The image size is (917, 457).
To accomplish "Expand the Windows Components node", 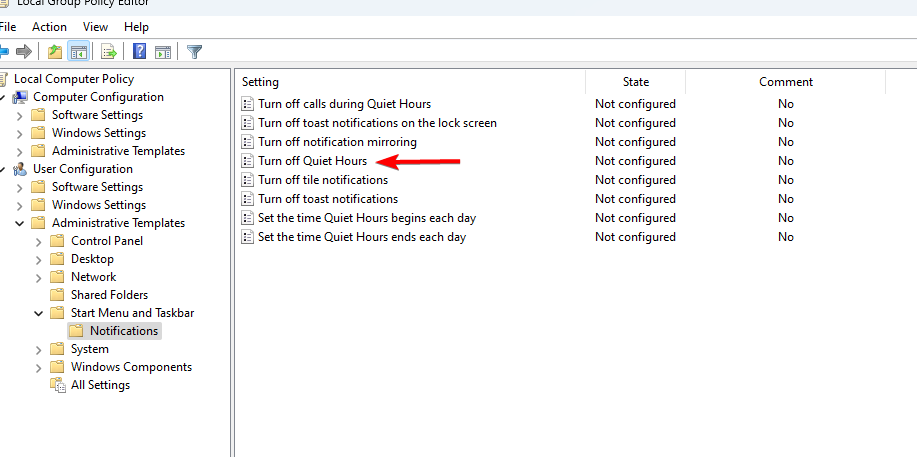I will 39,367.
